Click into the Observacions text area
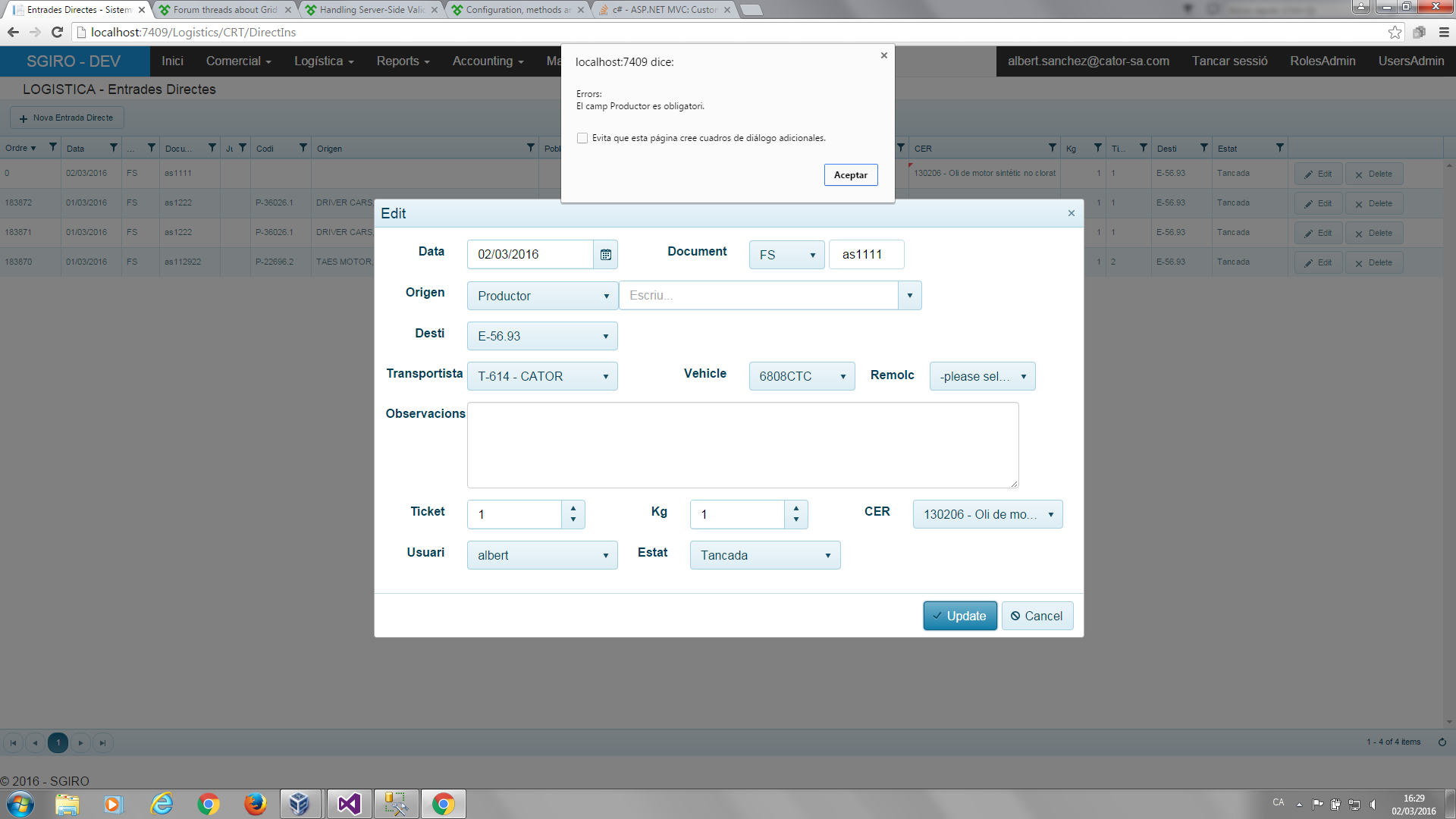Viewport: 1456px width, 819px height. coord(742,445)
